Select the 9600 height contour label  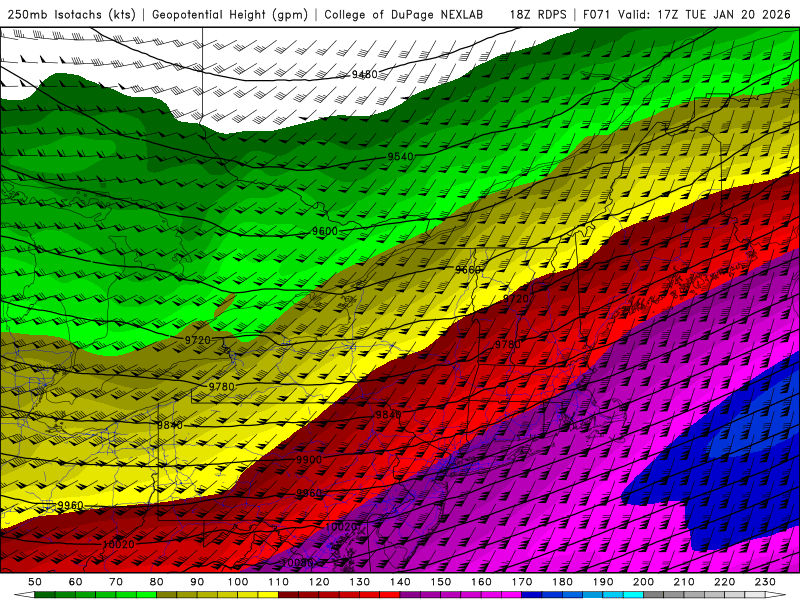[324, 231]
